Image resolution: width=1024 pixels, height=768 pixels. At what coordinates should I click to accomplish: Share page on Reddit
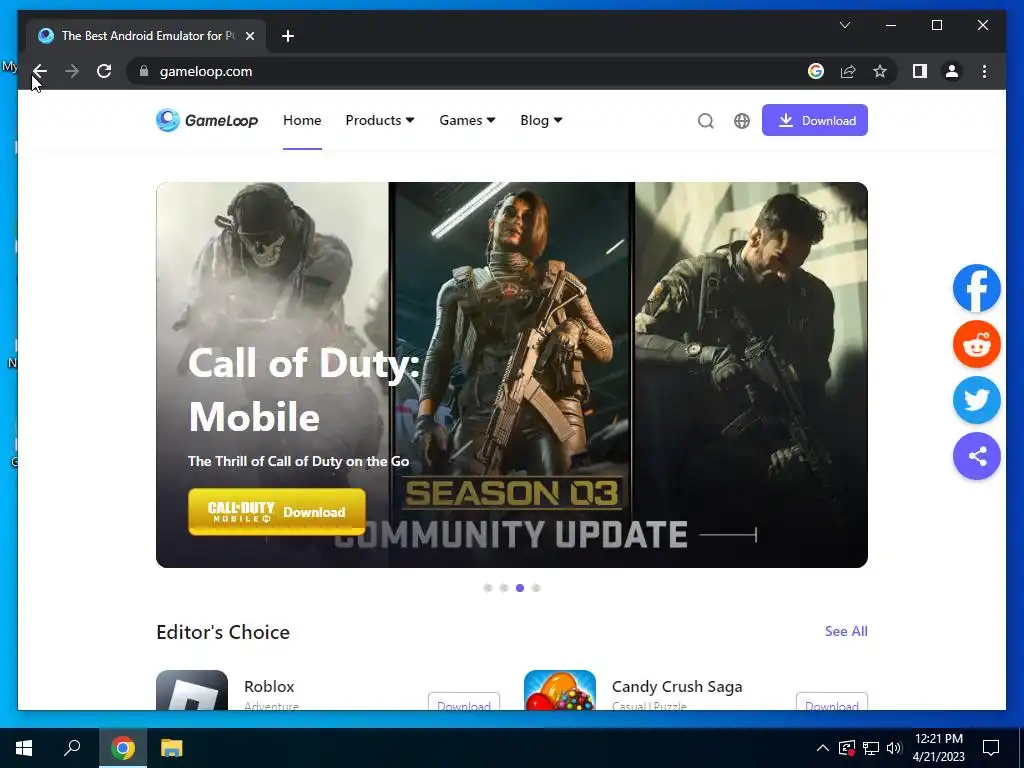pos(976,344)
